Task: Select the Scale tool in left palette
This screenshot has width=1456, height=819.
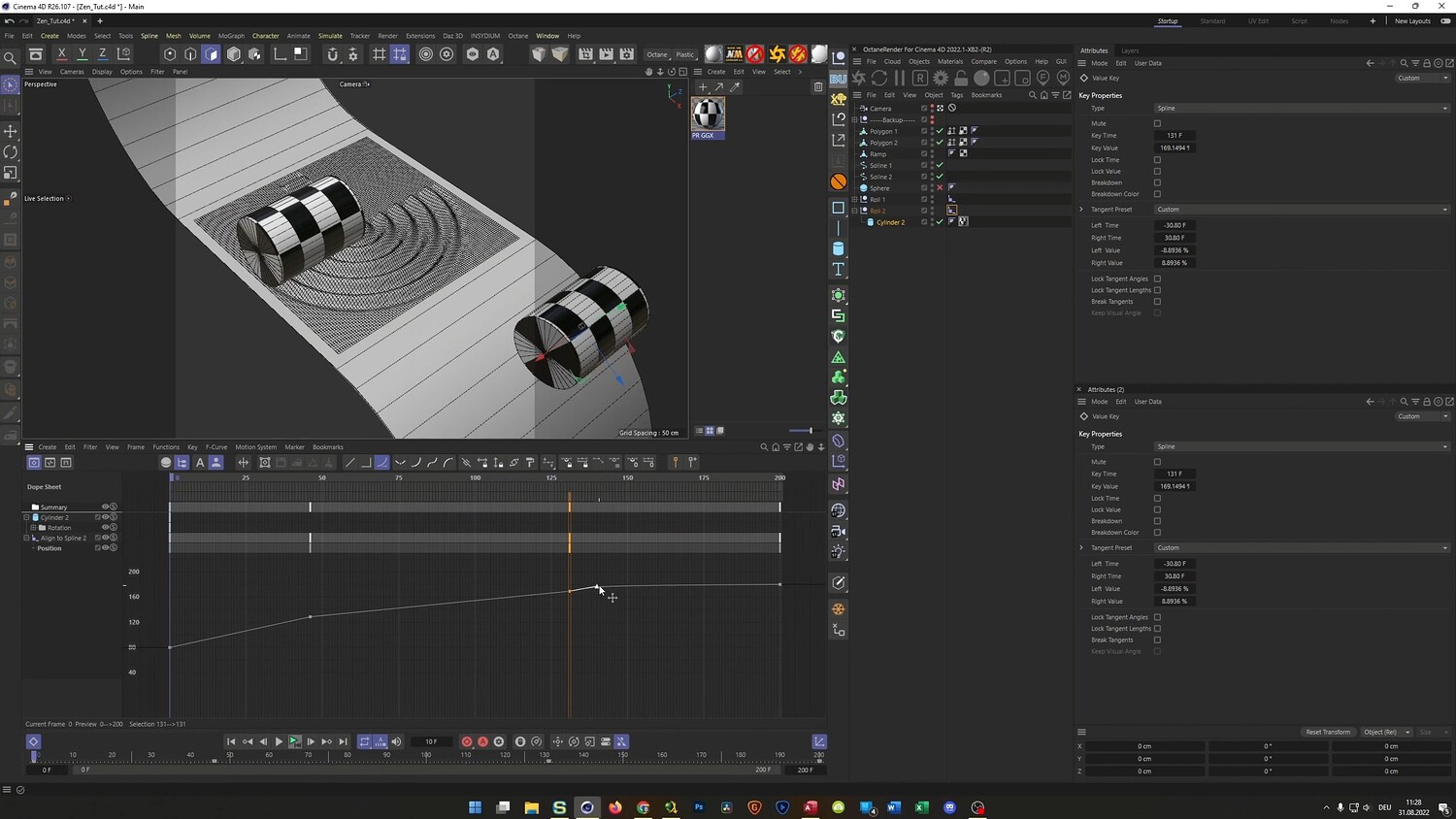Action: 11,173
